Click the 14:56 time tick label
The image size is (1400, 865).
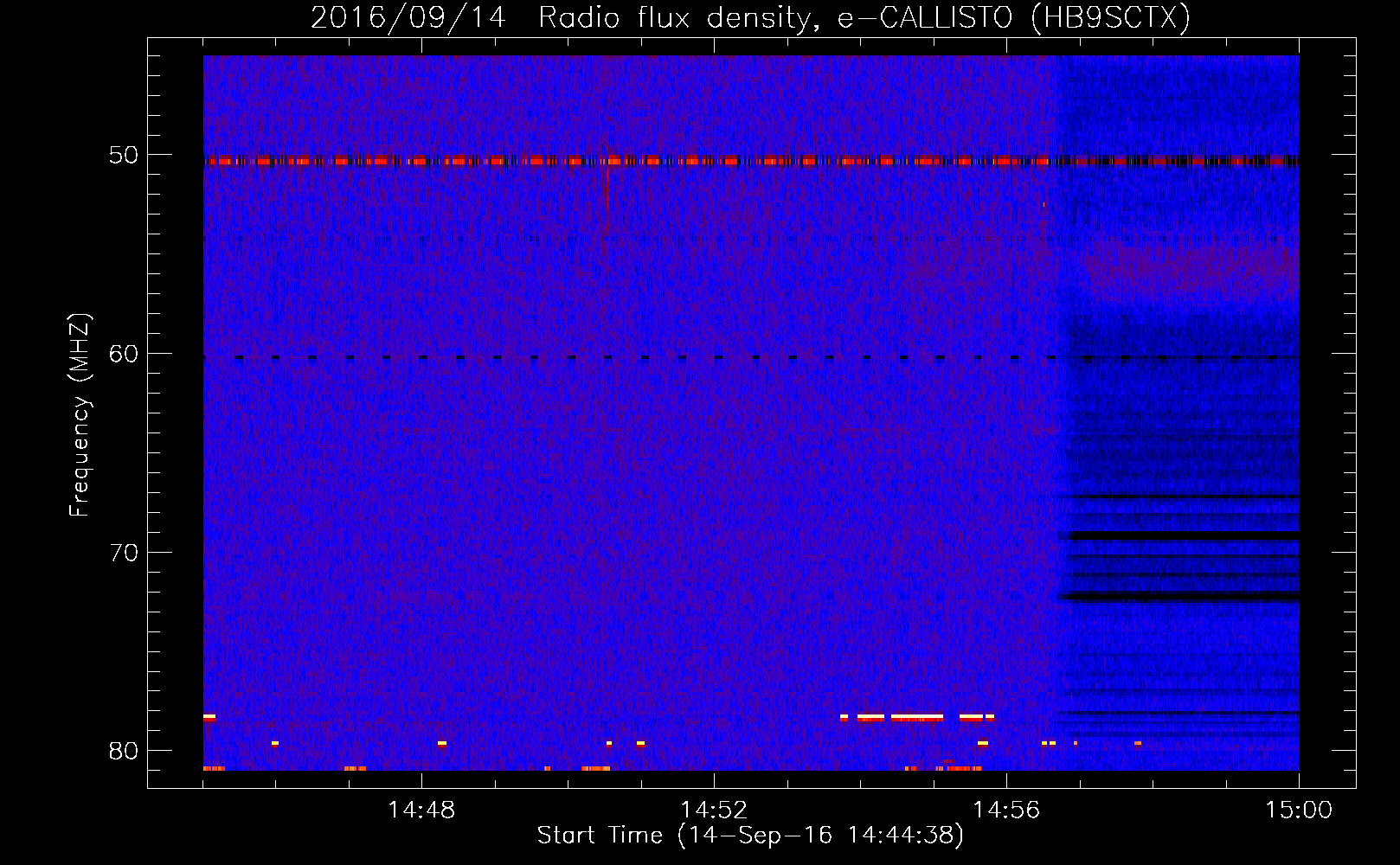[x=1006, y=810]
